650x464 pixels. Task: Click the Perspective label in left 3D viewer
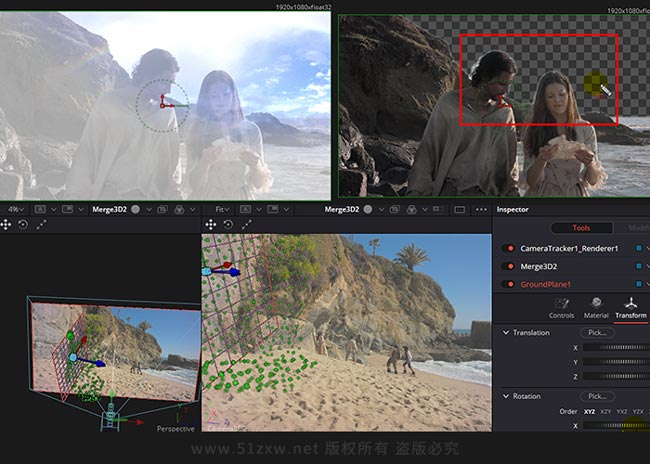176,428
